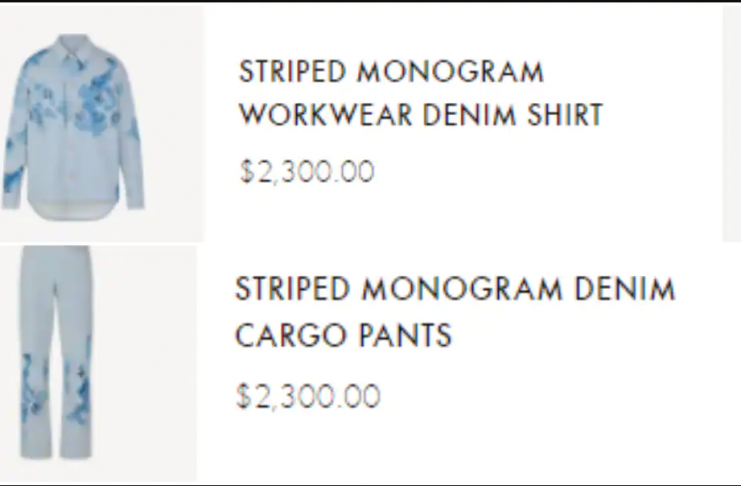Open the denim shirt product image
The width and height of the screenshot is (741, 486).
(101, 123)
